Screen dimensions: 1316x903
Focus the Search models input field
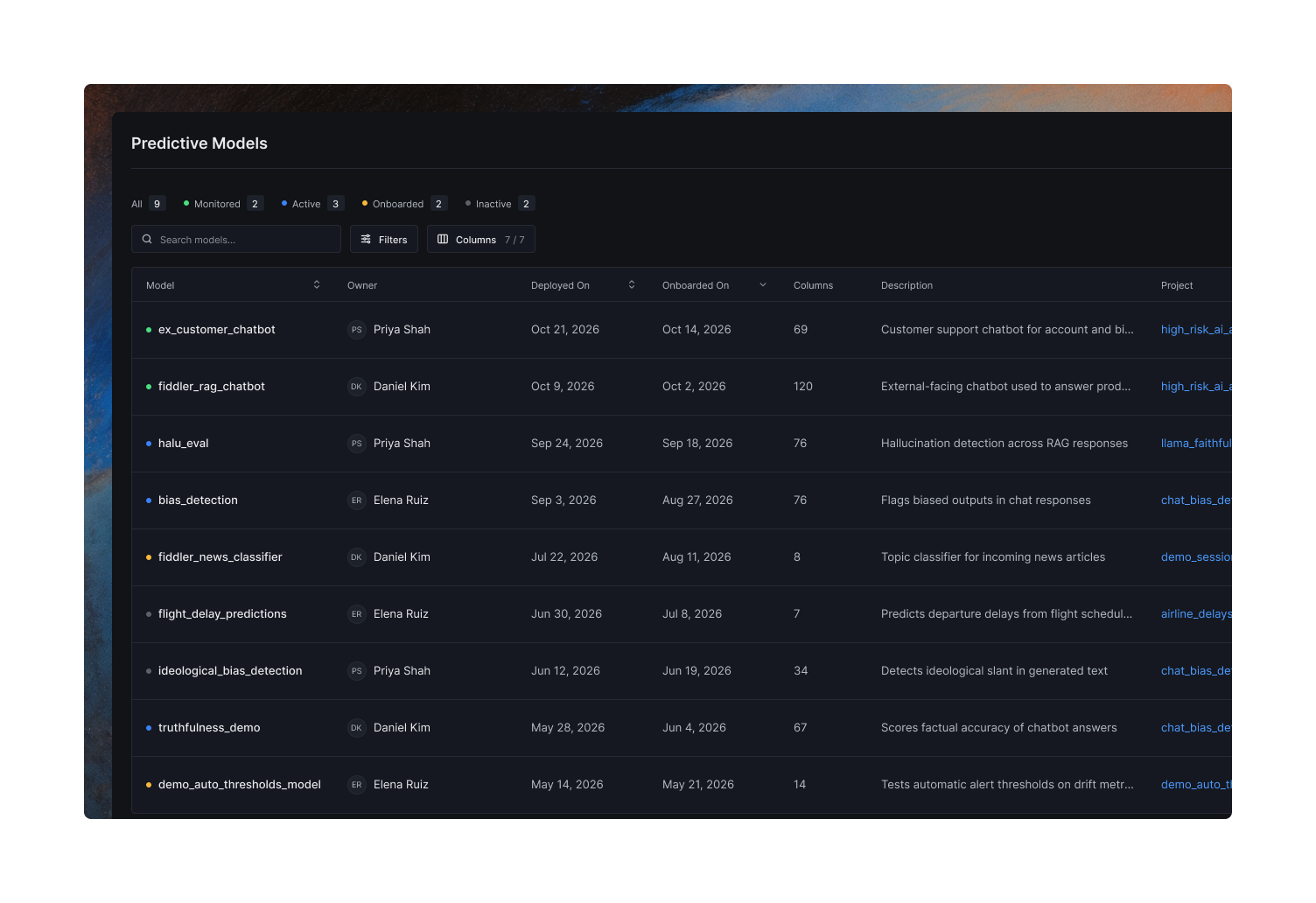[236, 239]
